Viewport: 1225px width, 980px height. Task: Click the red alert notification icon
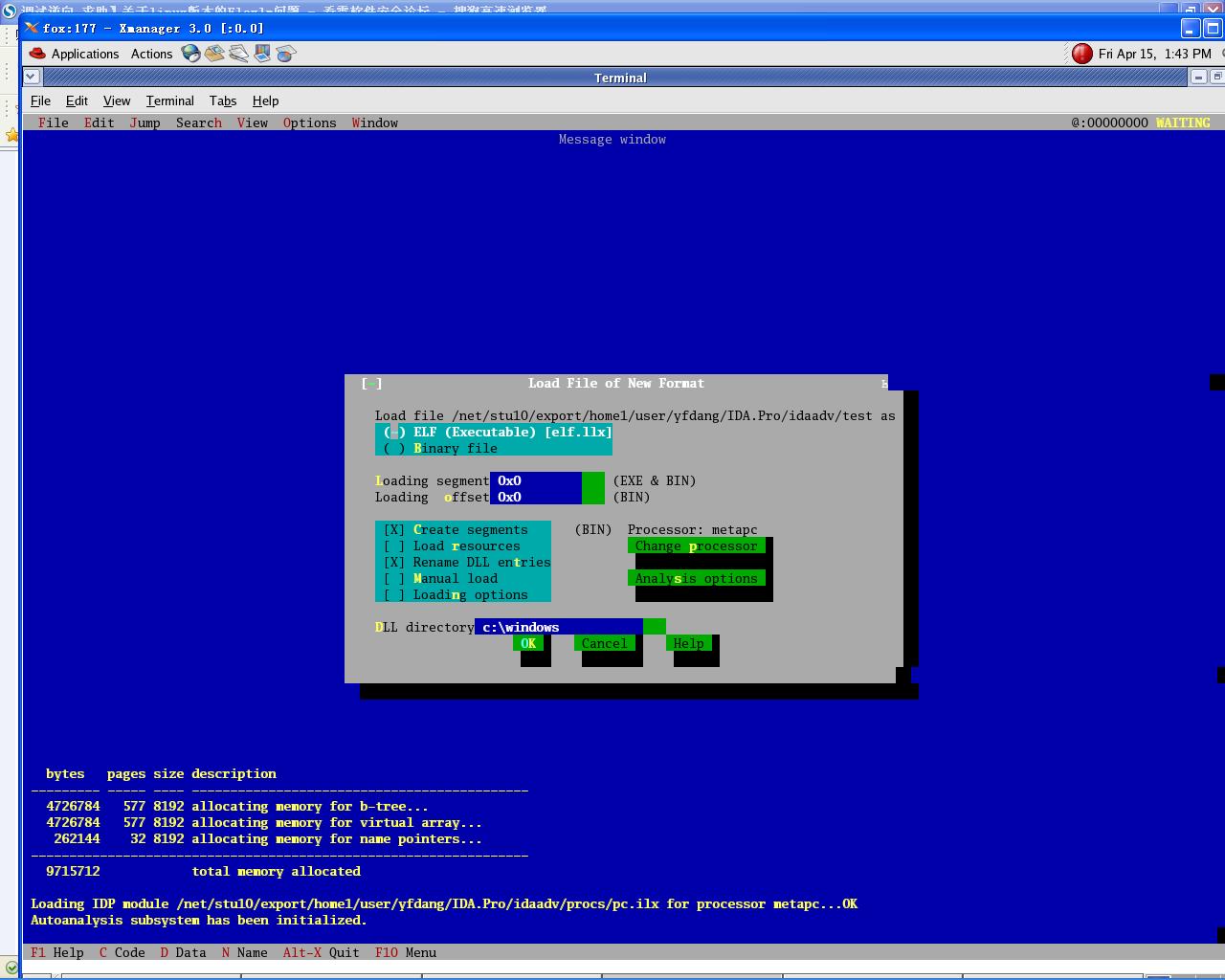[x=1082, y=54]
